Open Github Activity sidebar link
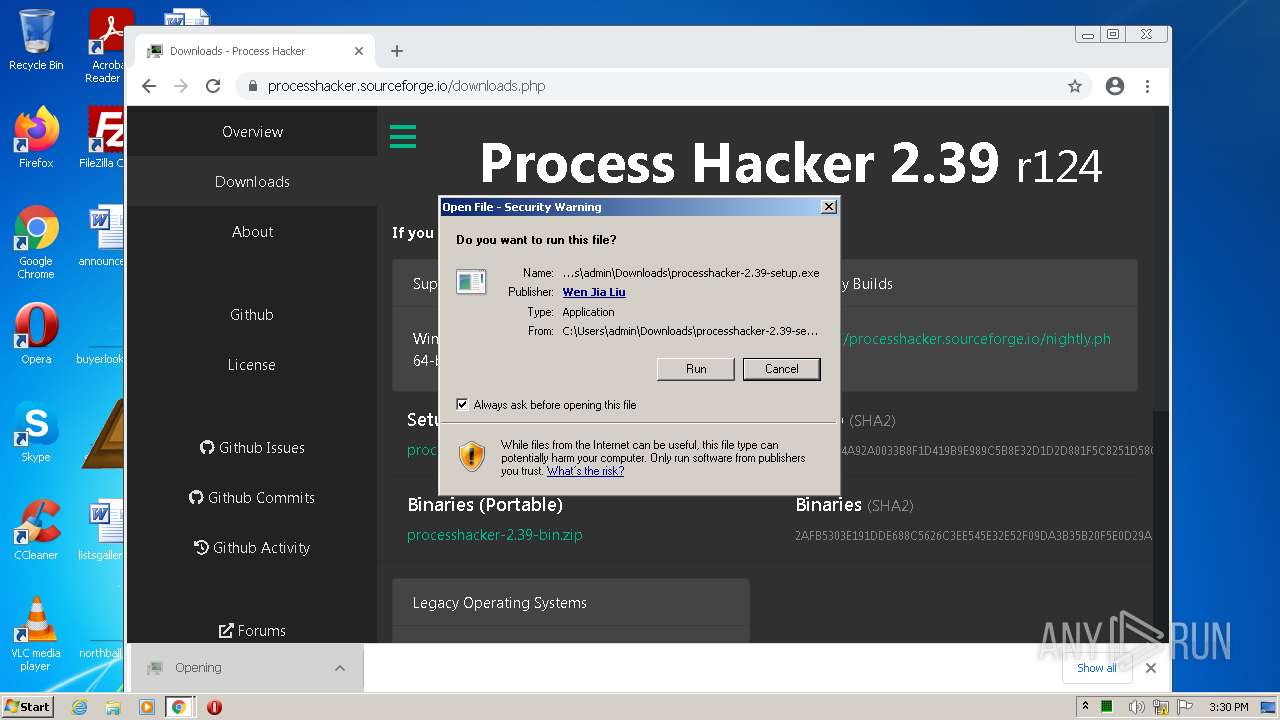 pos(252,548)
